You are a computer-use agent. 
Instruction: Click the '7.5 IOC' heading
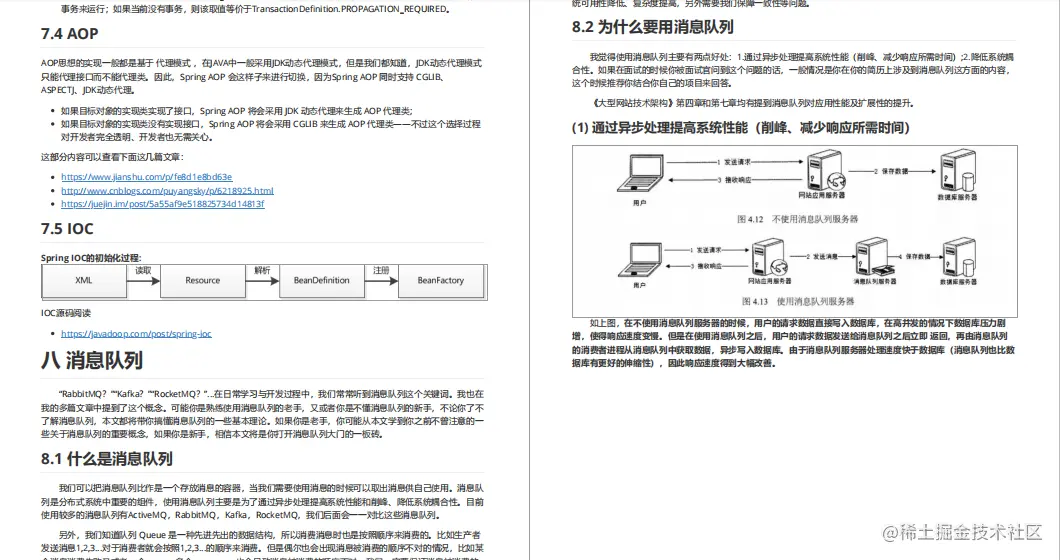67,229
